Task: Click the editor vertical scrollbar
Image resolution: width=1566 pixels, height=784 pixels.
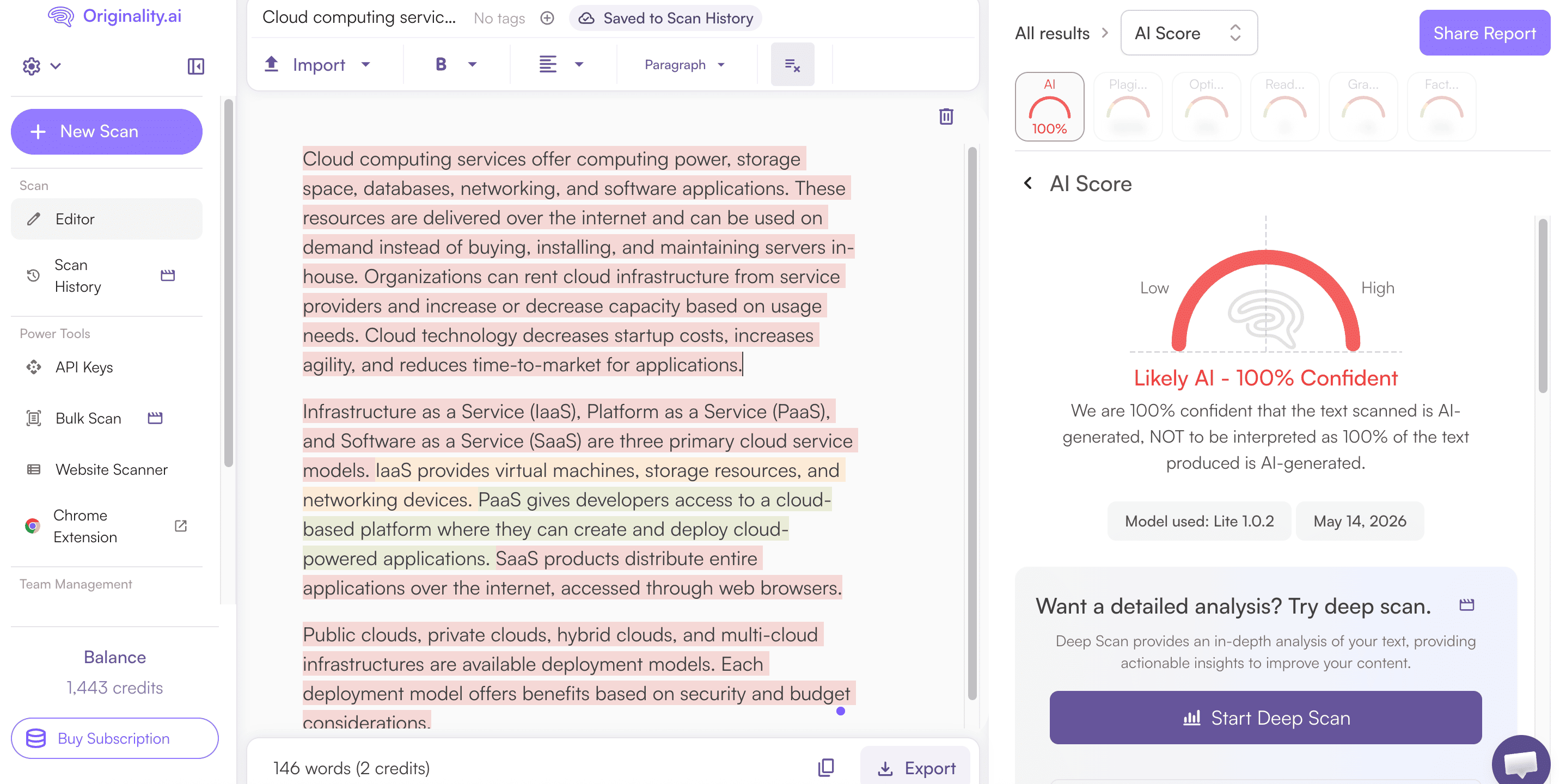Action: (x=972, y=422)
